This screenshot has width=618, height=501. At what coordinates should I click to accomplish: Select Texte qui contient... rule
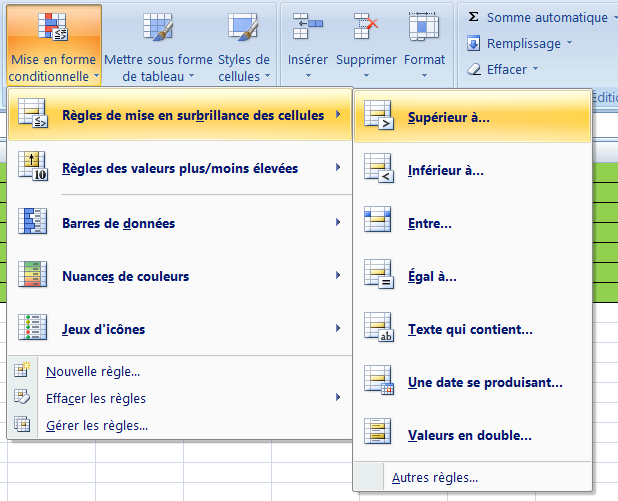(473, 329)
